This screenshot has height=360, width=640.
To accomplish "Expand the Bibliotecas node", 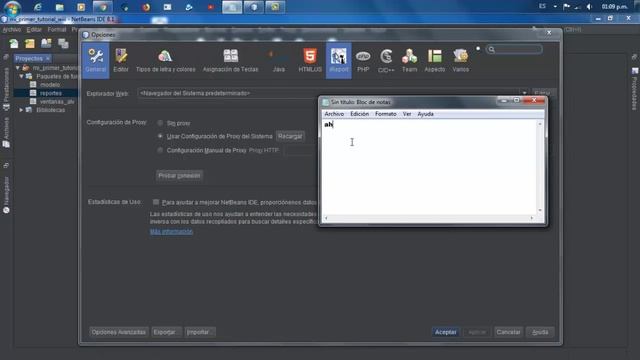I will click(x=21, y=110).
